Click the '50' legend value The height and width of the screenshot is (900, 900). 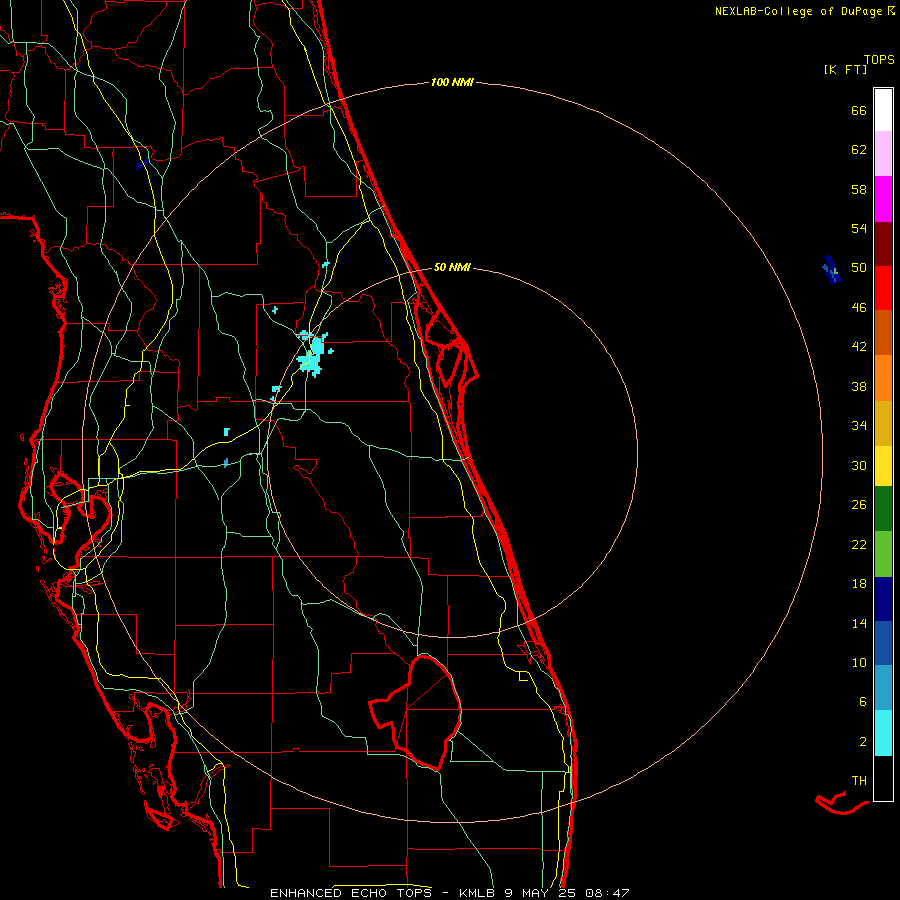point(859,268)
